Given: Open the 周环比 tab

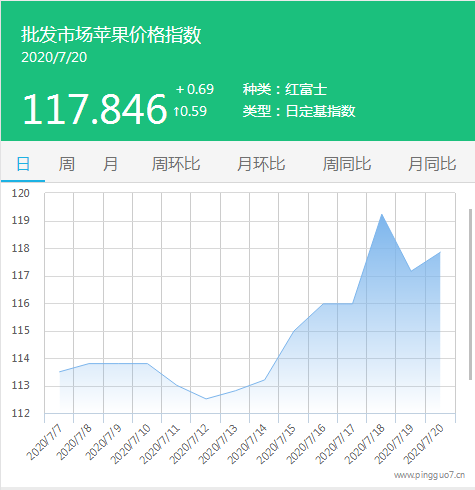Looking at the screenshot, I should [176, 164].
